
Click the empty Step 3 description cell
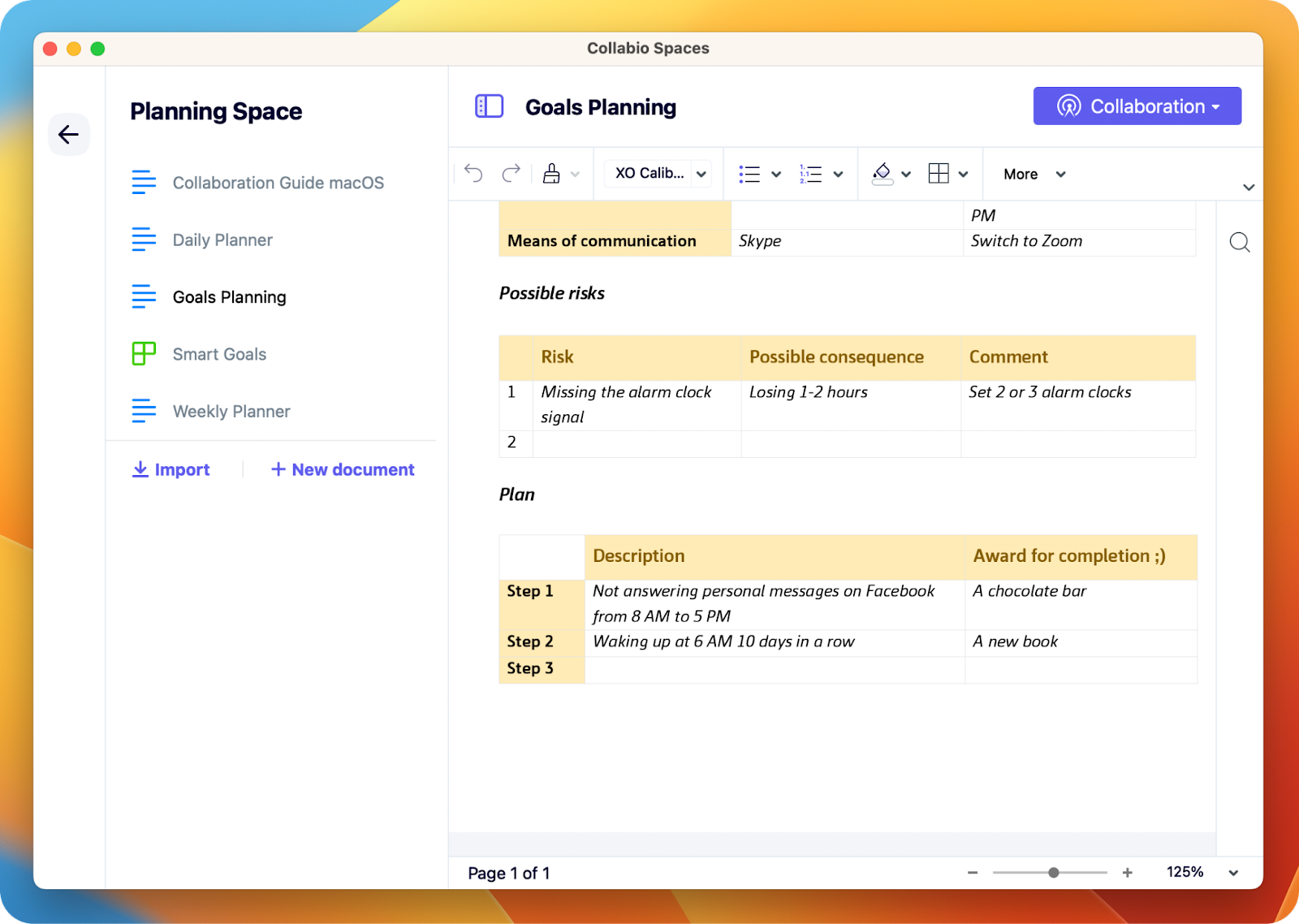[x=774, y=669]
